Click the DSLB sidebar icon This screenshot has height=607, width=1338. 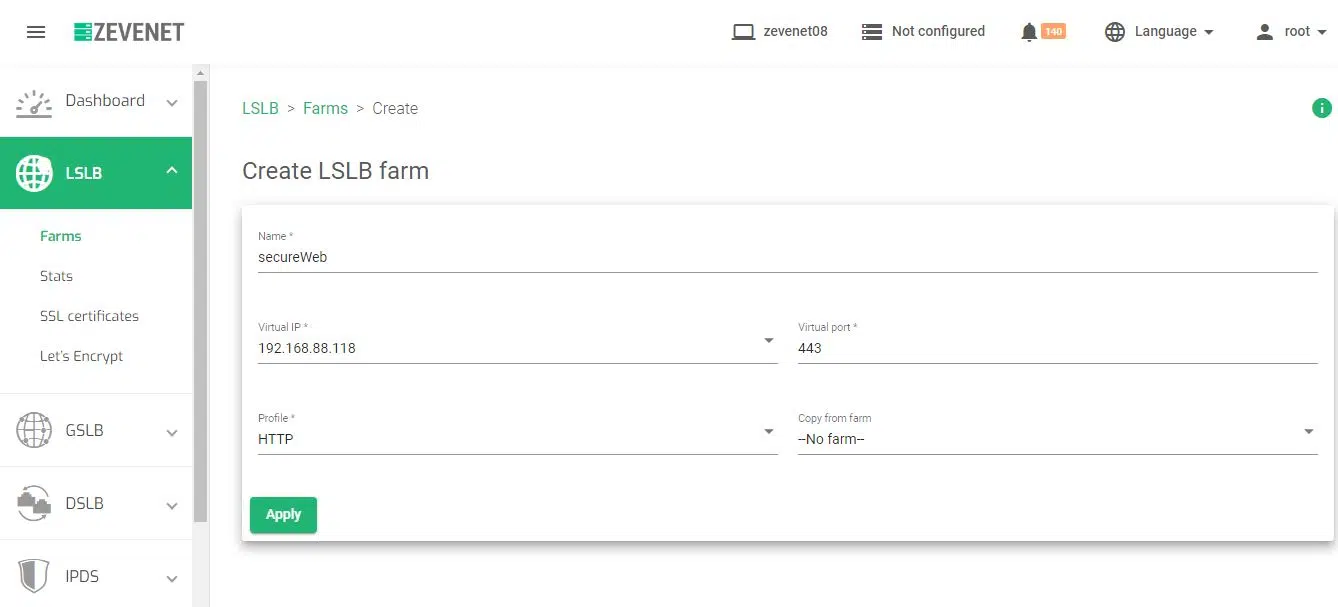coord(34,504)
